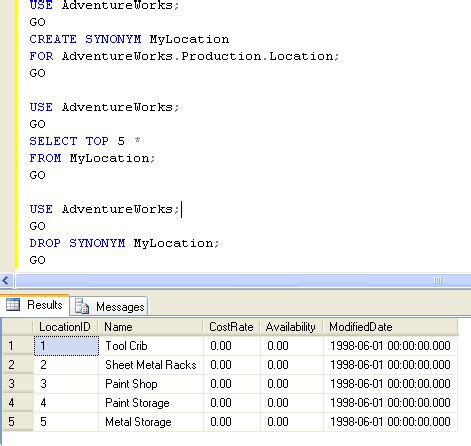Open the Messages tab

(109, 306)
